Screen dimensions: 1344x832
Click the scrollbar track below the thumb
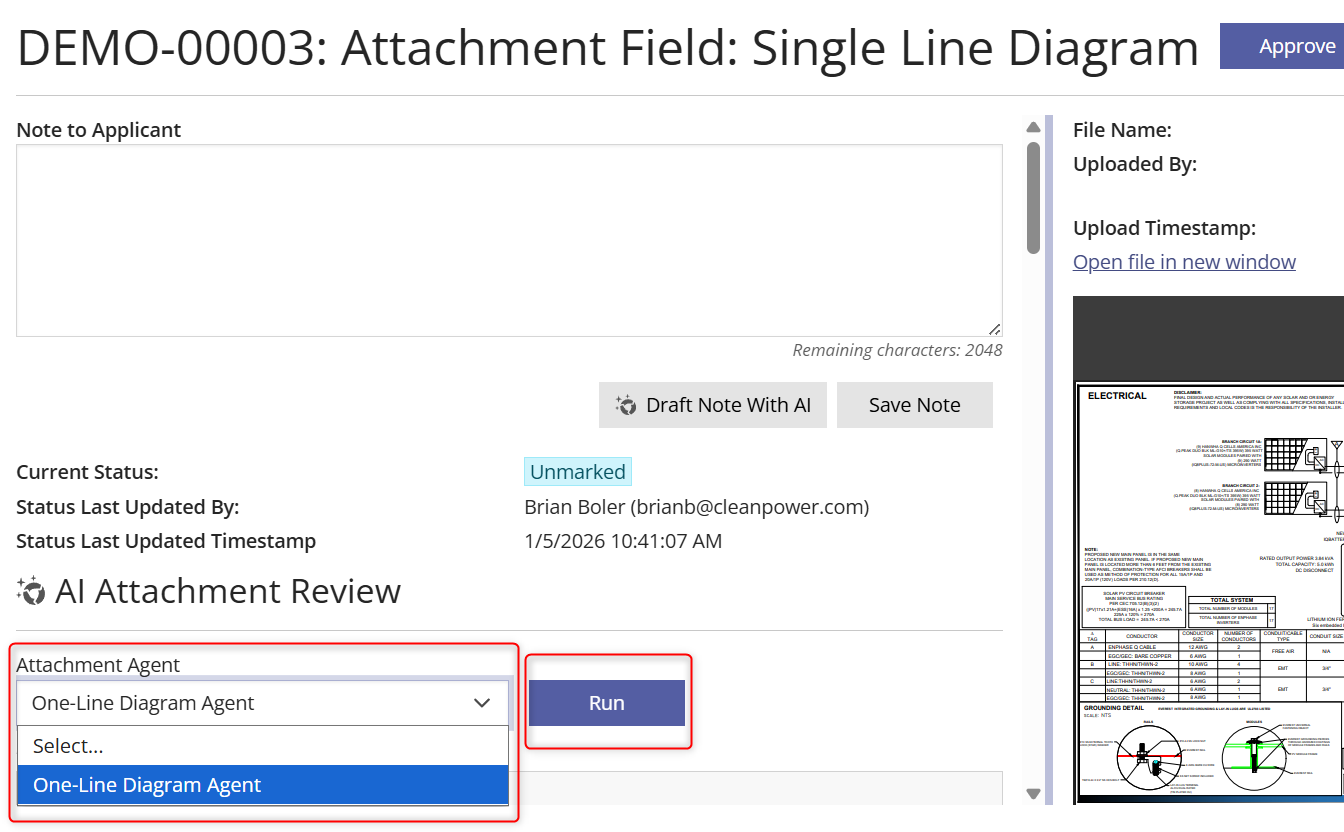1033,500
